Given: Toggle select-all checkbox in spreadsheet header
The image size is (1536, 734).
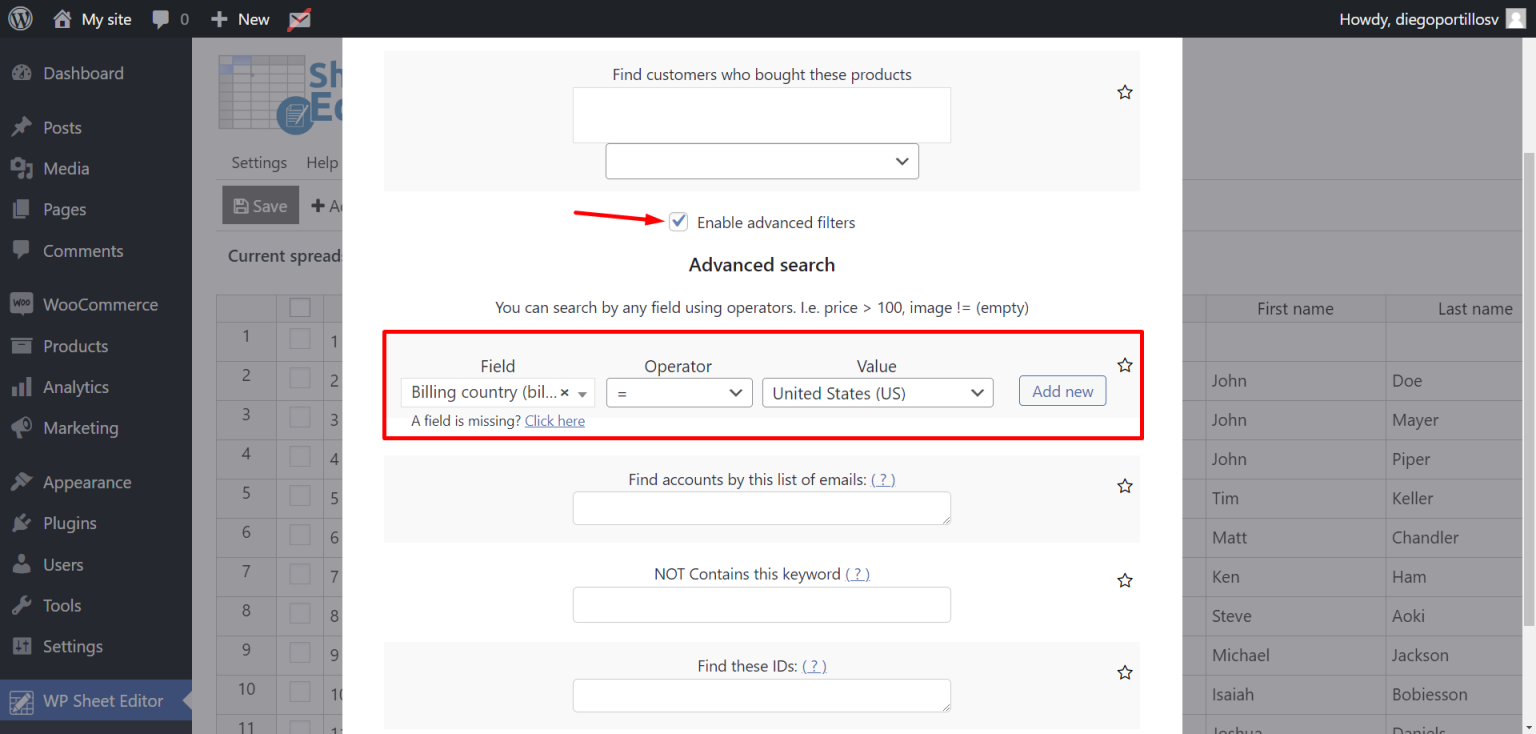Looking at the screenshot, I should tap(300, 308).
